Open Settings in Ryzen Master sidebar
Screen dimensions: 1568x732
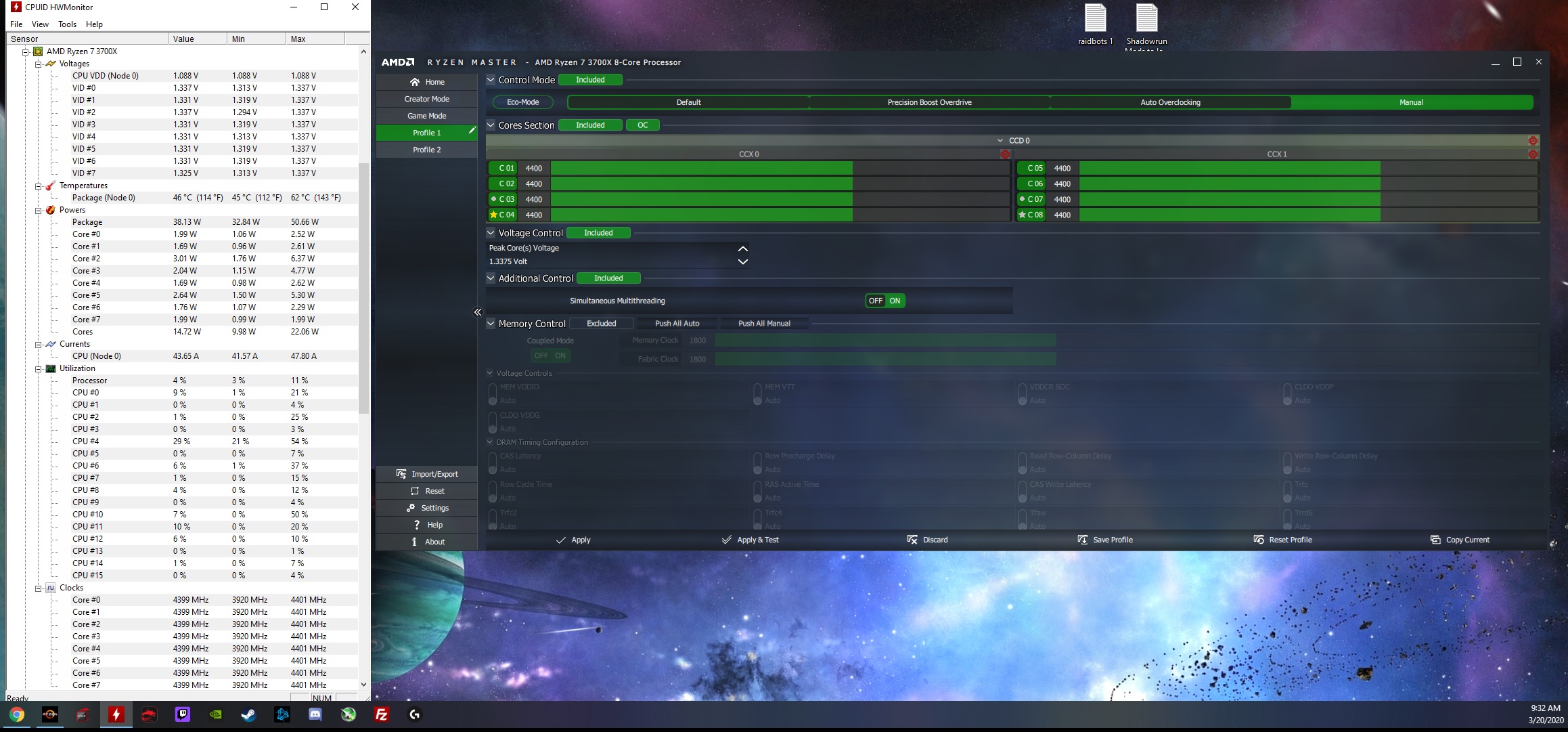[x=427, y=508]
